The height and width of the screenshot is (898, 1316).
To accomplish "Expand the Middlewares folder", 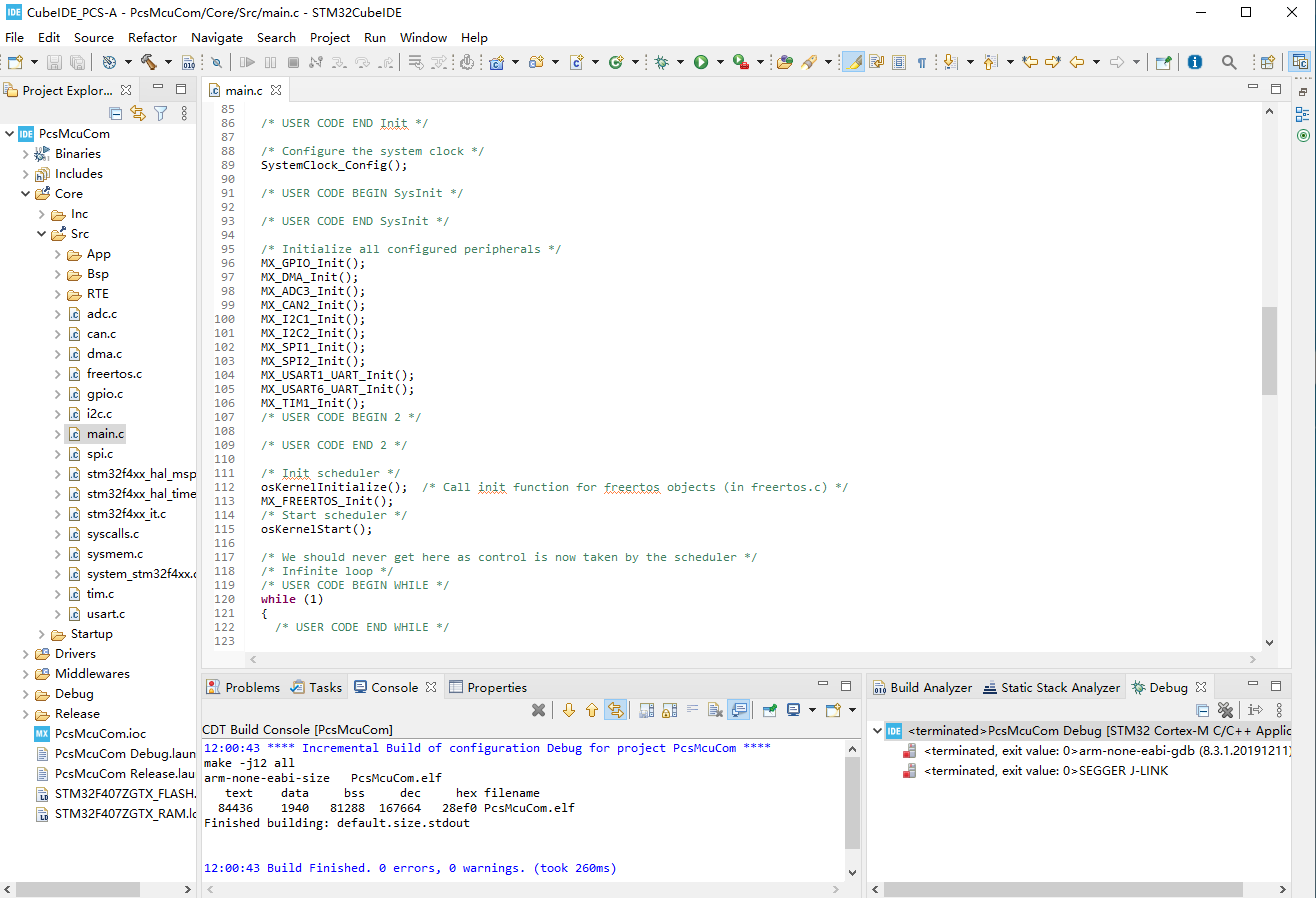I will click(x=26, y=674).
